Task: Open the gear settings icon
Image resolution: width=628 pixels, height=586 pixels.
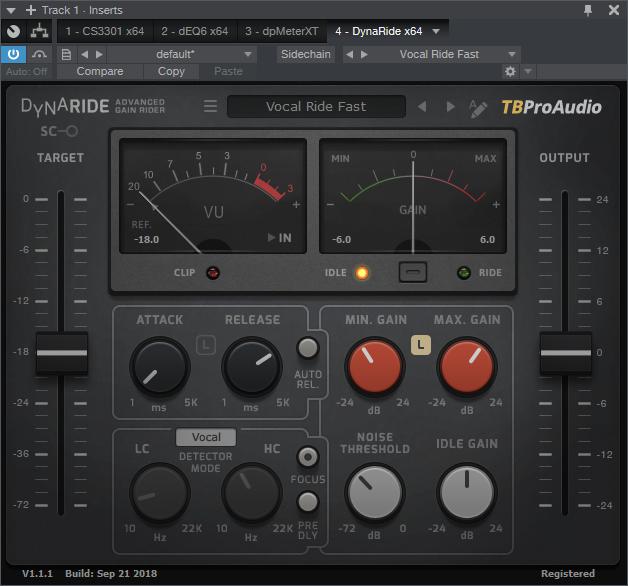Action: [x=510, y=72]
